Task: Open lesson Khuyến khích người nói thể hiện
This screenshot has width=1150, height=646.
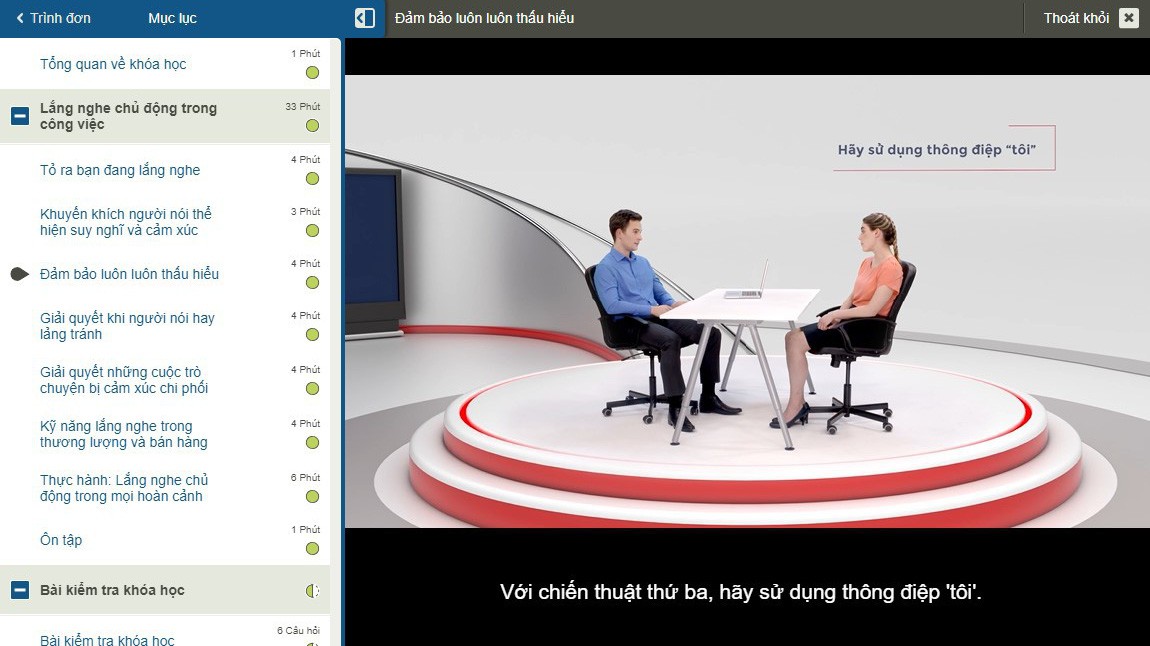Action: click(x=126, y=222)
